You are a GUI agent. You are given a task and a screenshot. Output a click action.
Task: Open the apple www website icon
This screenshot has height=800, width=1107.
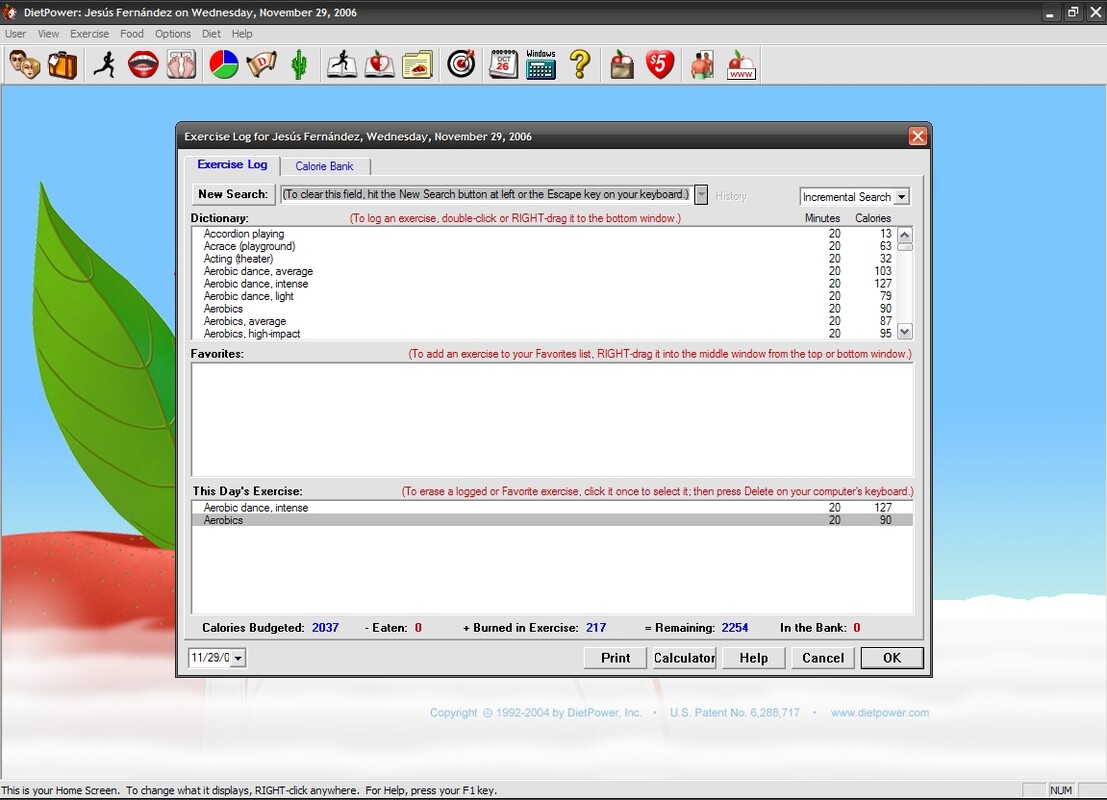(741, 65)
